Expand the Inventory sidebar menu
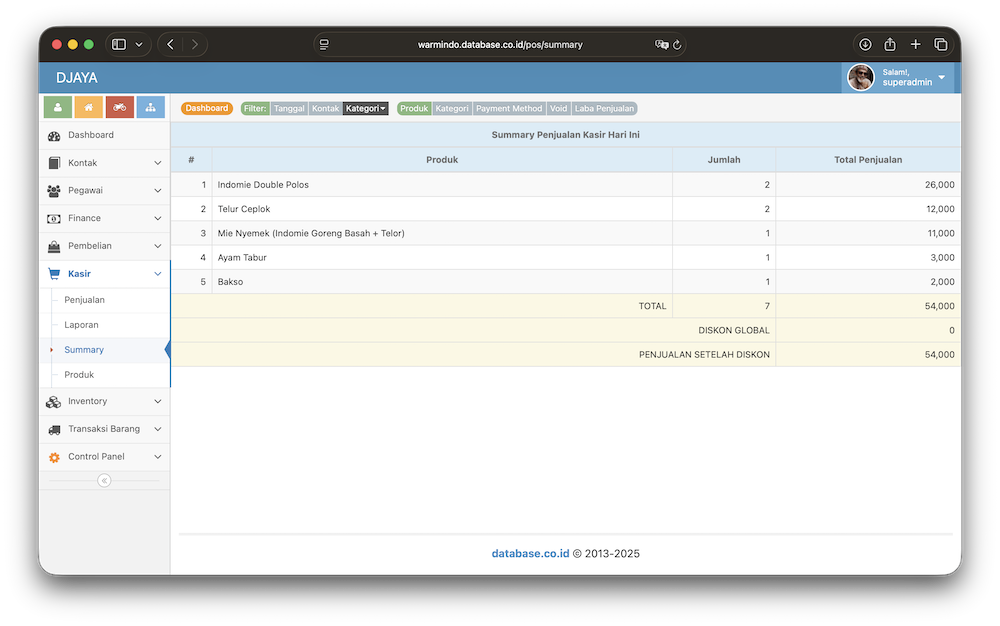1000x626 pixels. (x=104, y=401)
